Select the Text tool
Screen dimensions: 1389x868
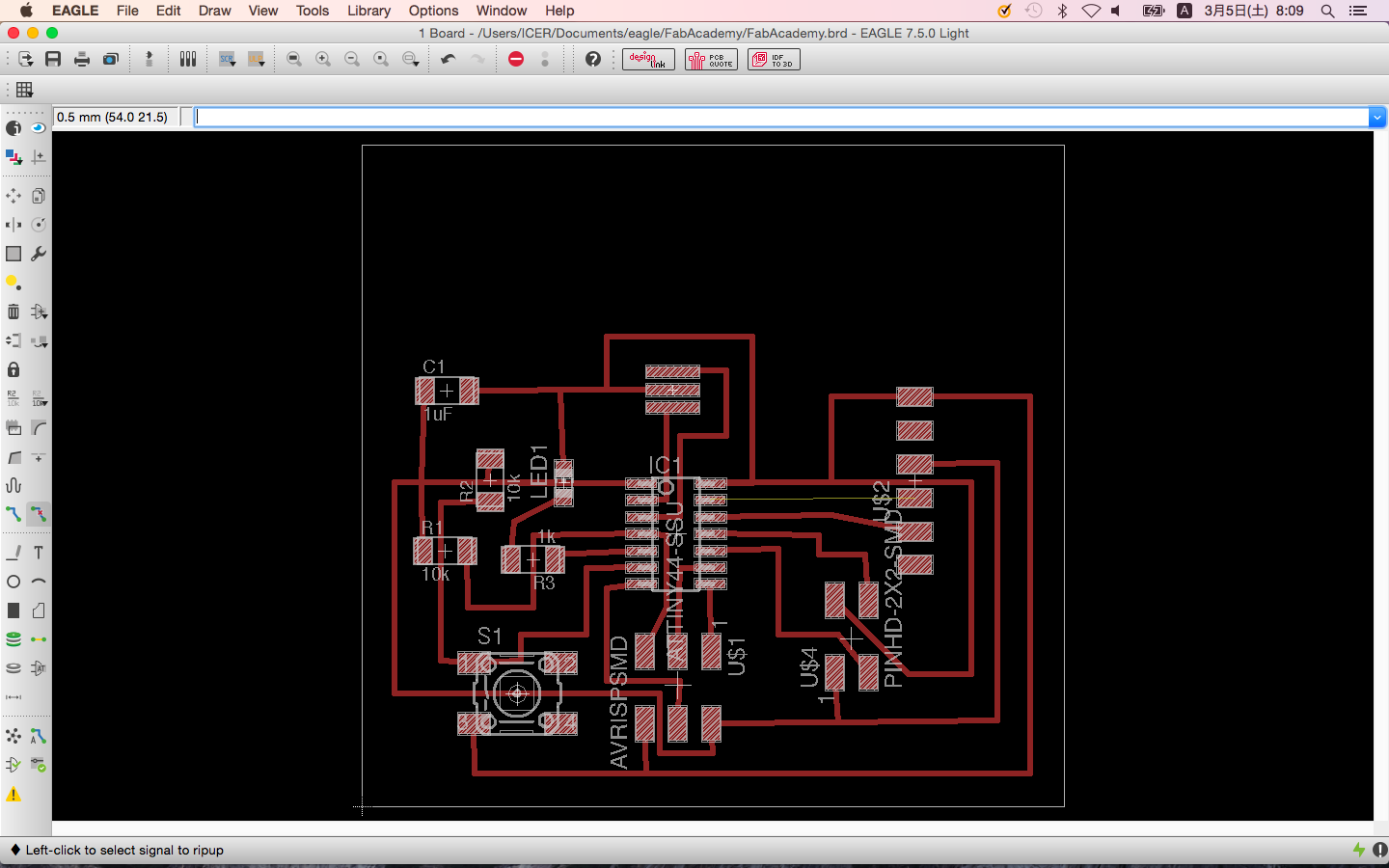coord(39,553)
